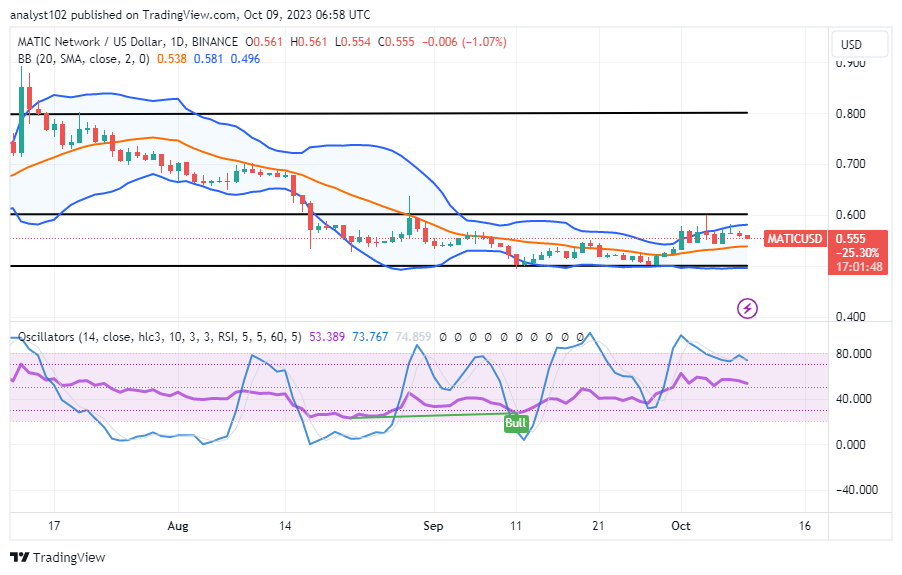Click the blue BB upper value 0.581
Image resolution: width=902 pixels, height=575 pixels.
208,59
